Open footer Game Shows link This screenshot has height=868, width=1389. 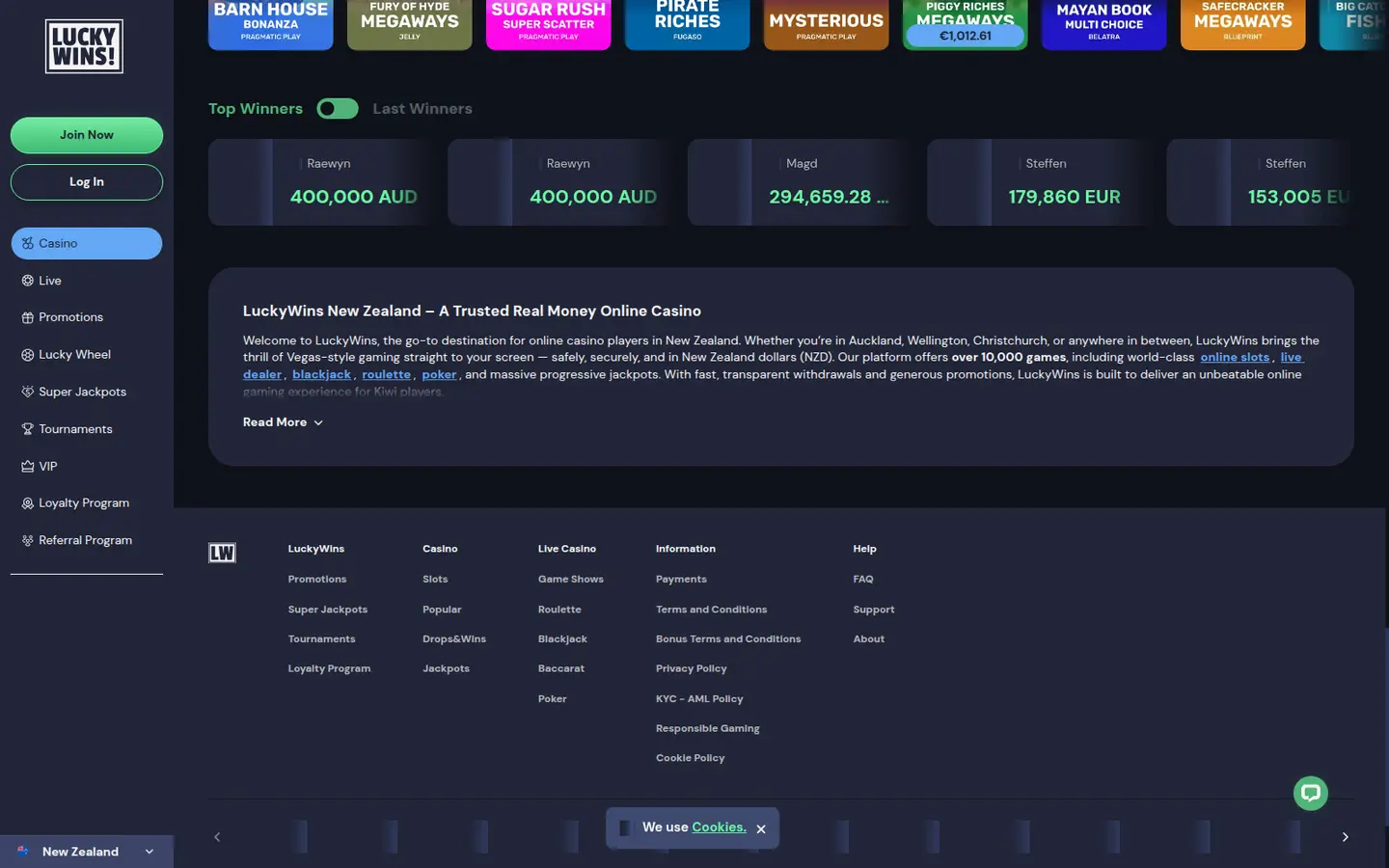coord(571,580)
